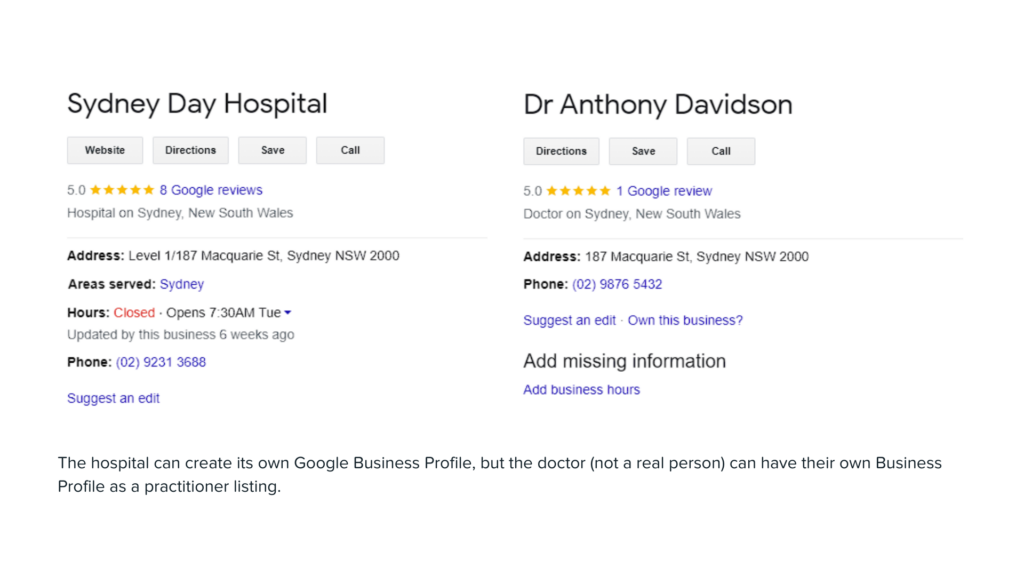This screenshot has width=1024, height=576.
Task: Click Add business hours link
Action: pyautogui.click(x=581, y=389)
